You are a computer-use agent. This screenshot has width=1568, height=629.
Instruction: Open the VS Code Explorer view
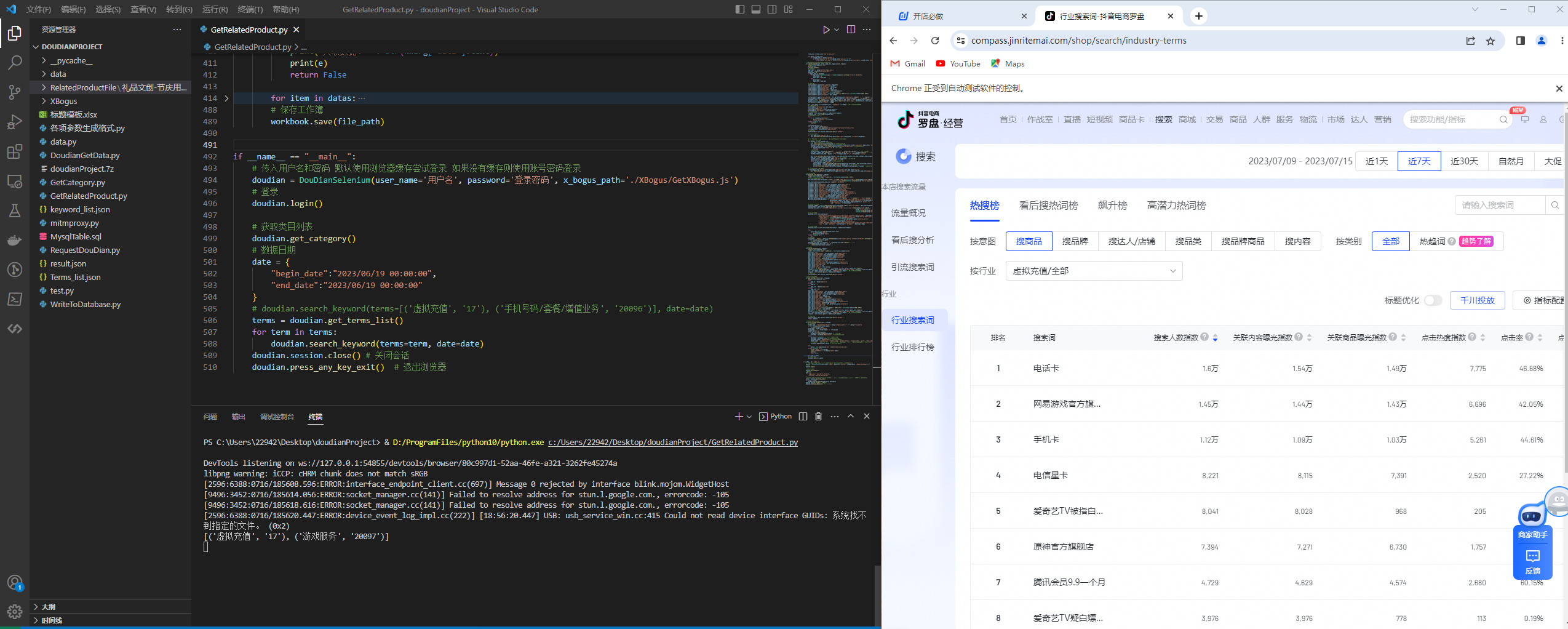click(15, 33)
